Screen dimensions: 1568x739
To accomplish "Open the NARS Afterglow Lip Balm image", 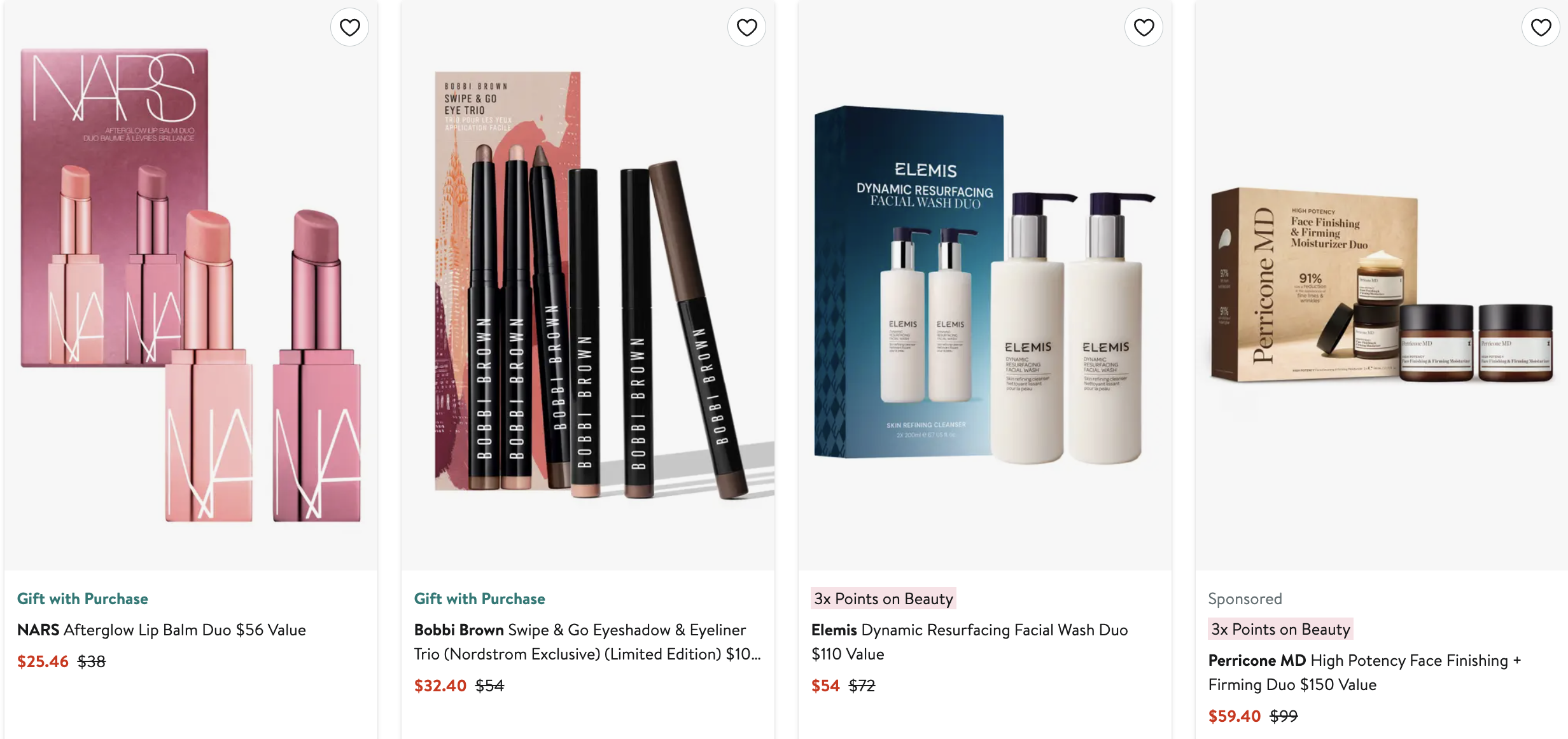I will point(191,285).
